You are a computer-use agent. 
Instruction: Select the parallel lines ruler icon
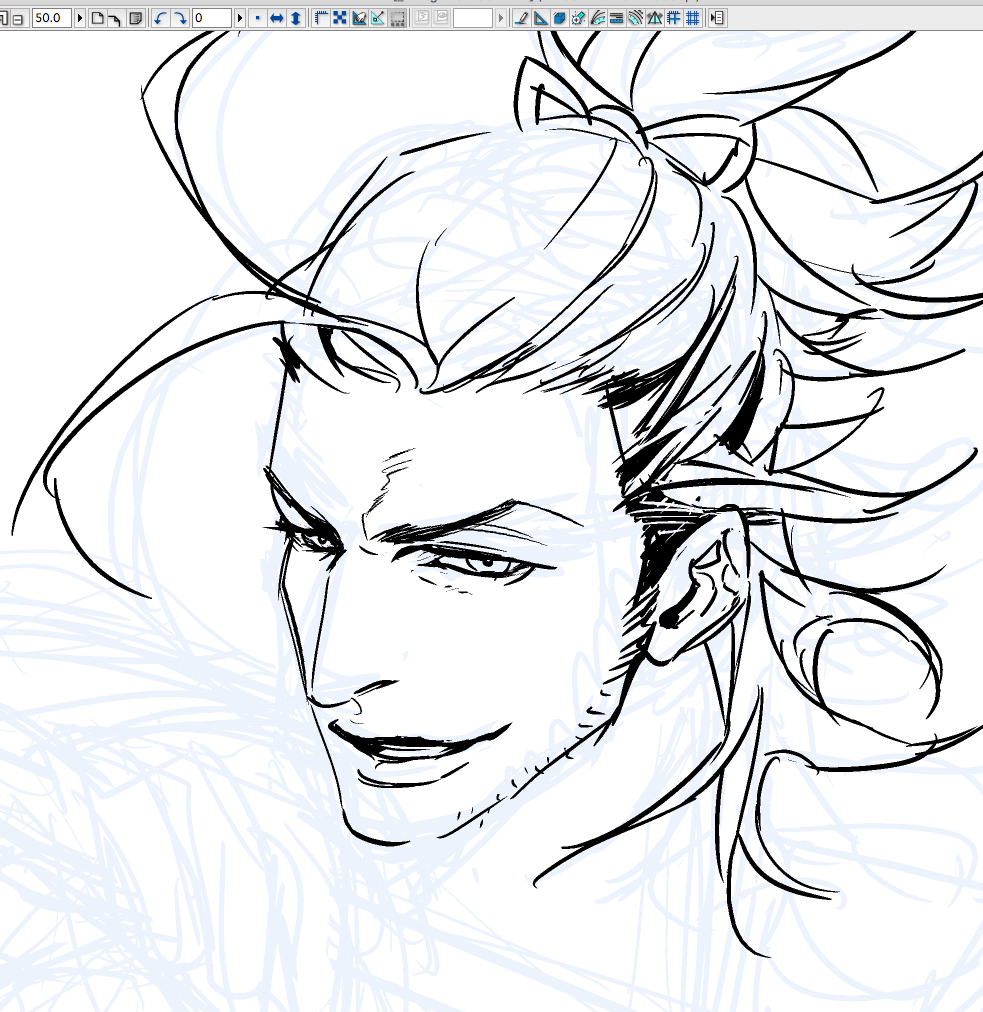click(x=616, y=18)
